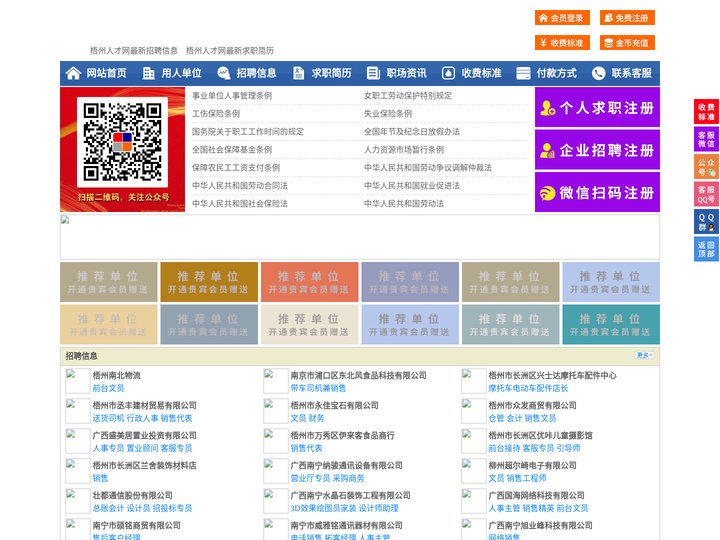Click the teal 推荐单位 tile

611,325
